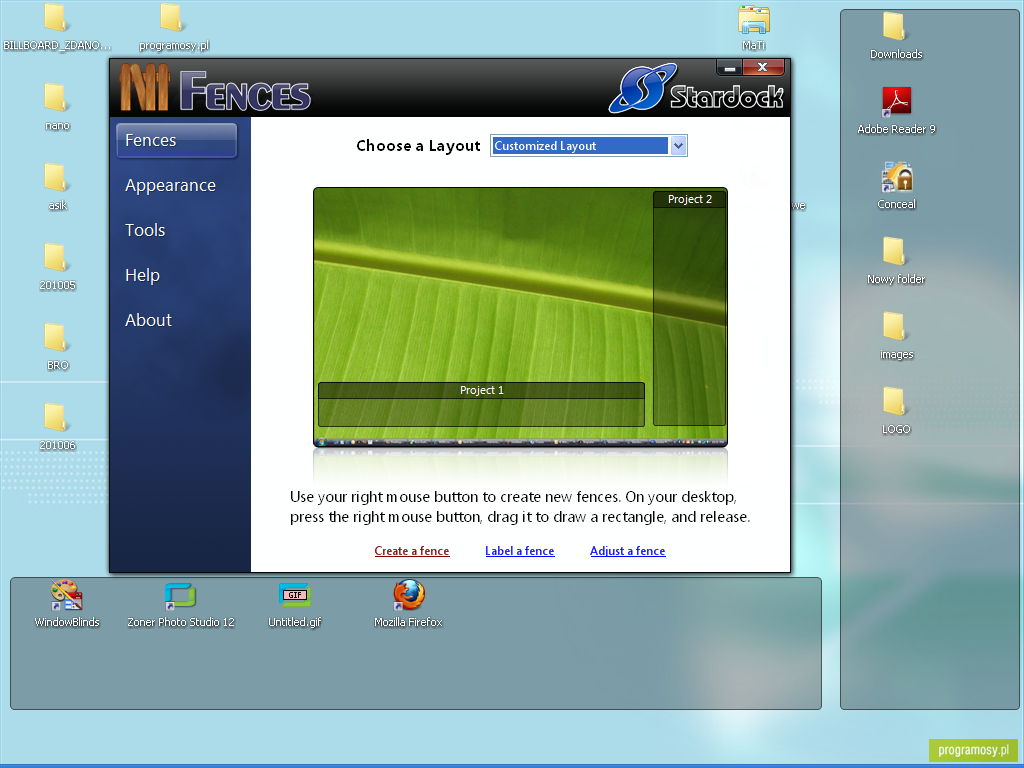
Task: Launch the Adobe Reader 9 shortcut
Action: (896, 102)
